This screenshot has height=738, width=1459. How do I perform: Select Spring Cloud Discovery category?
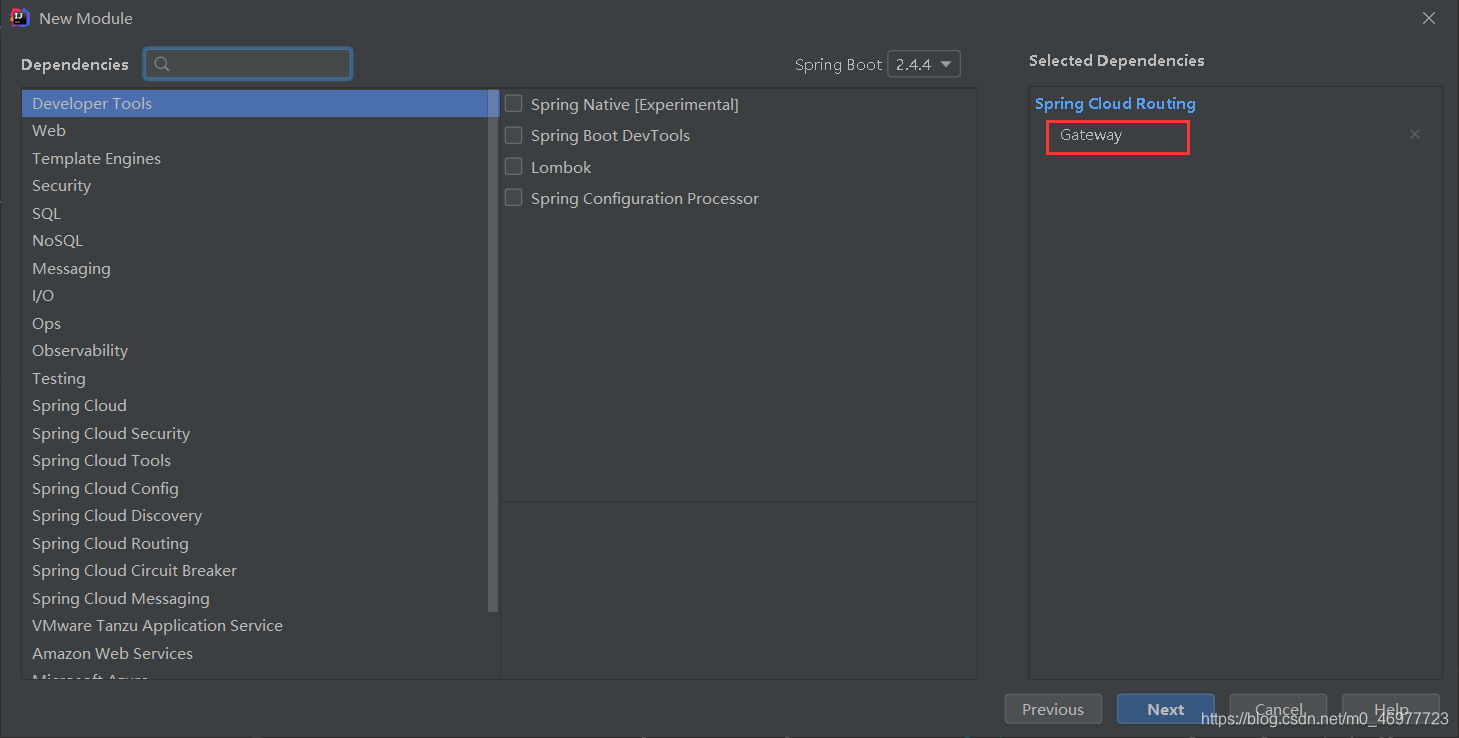point(255,516)
